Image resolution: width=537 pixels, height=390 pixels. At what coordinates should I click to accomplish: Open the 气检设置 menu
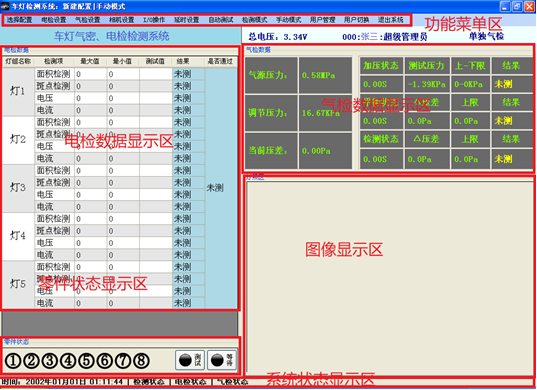point(88,20)
